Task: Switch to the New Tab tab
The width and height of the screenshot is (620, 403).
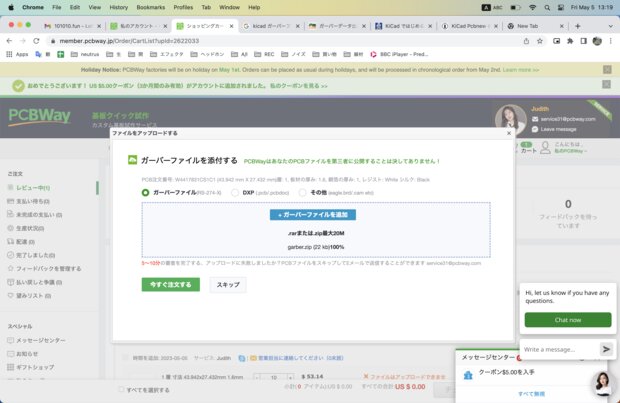Action: coord(535,26)
